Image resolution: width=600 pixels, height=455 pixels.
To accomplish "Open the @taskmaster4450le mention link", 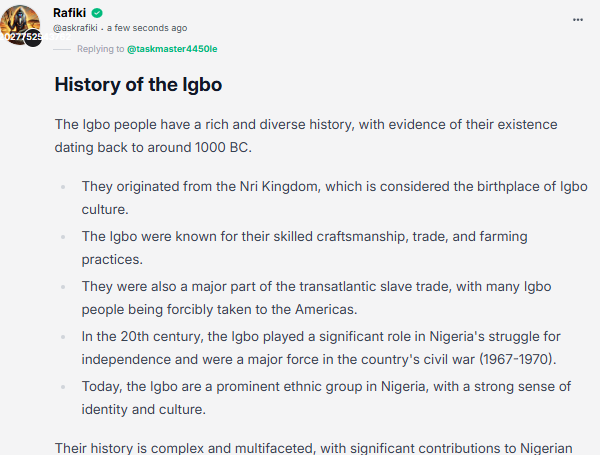I will pos(172,49).
